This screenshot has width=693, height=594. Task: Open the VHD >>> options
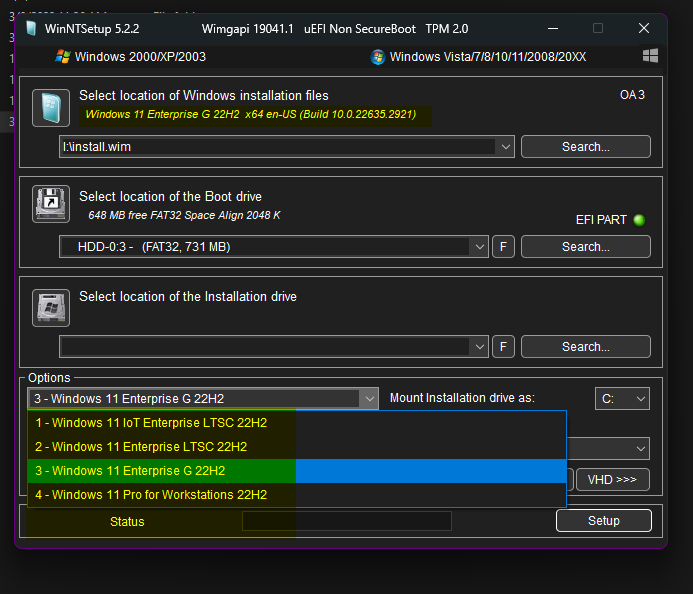pyautogui.click(x=613, y=480)
